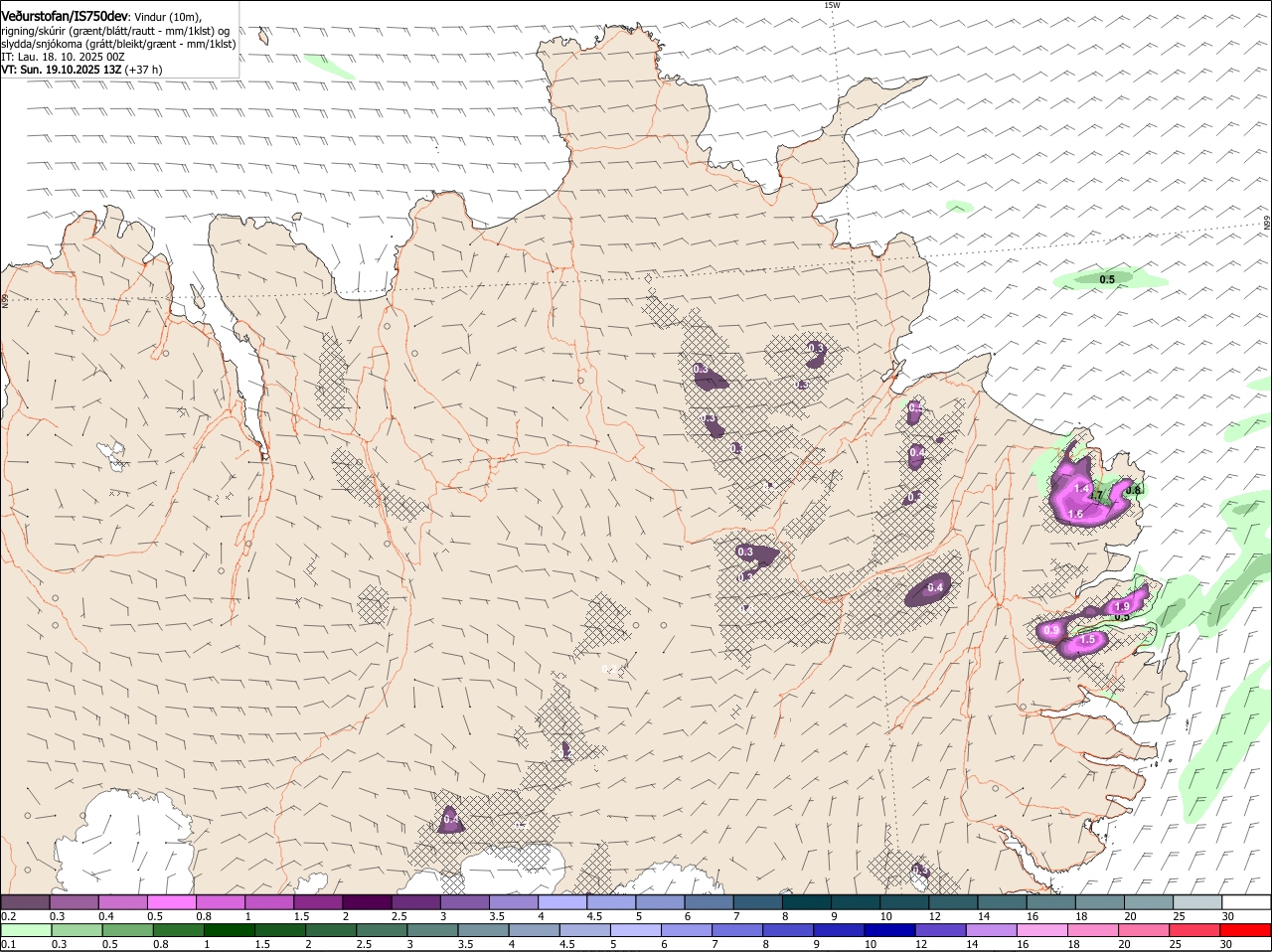Pick bottom-scale dark green swatch between 1 and 1.5

229,929
